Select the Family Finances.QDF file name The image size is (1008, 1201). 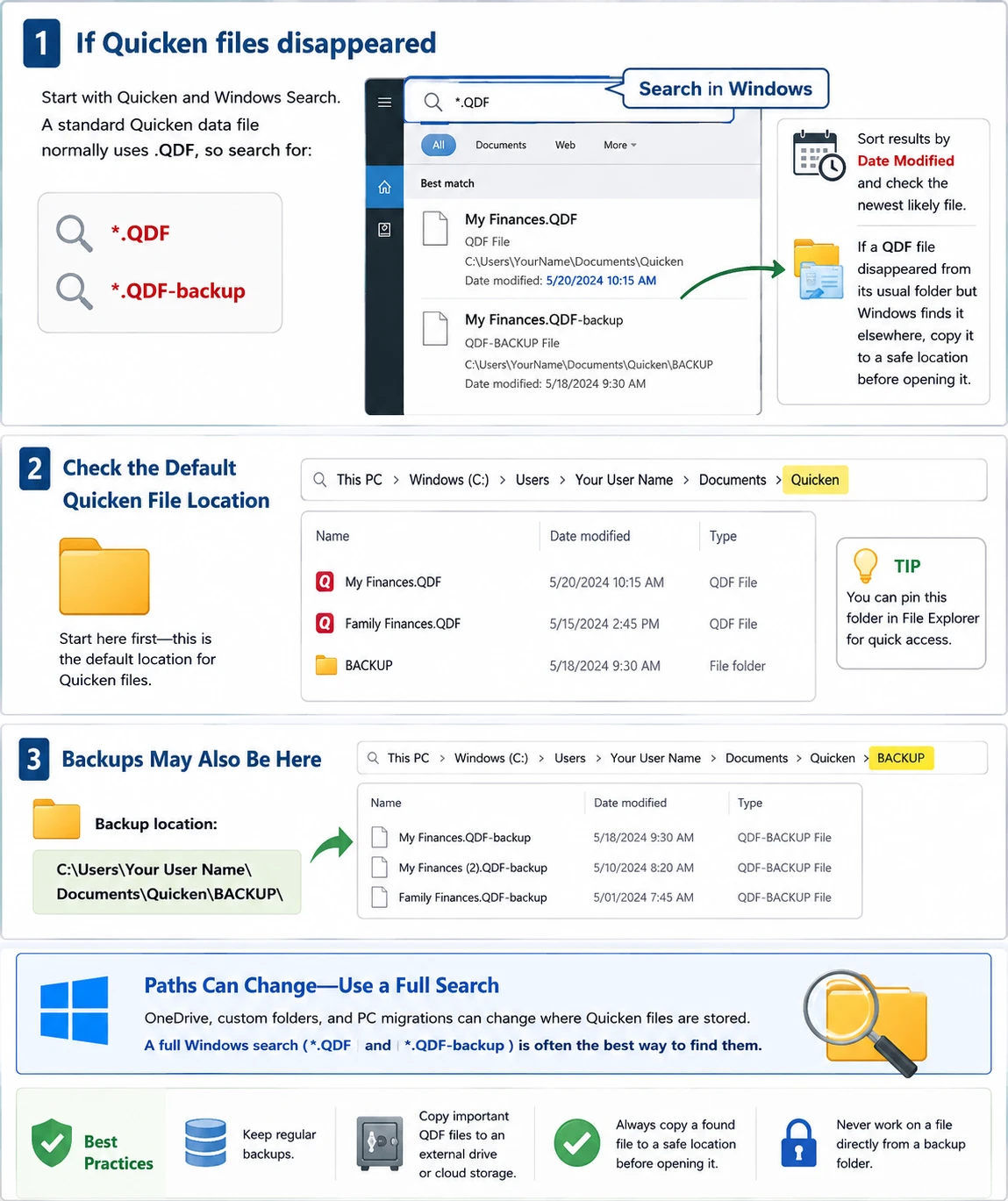click(x=403, y=624)
